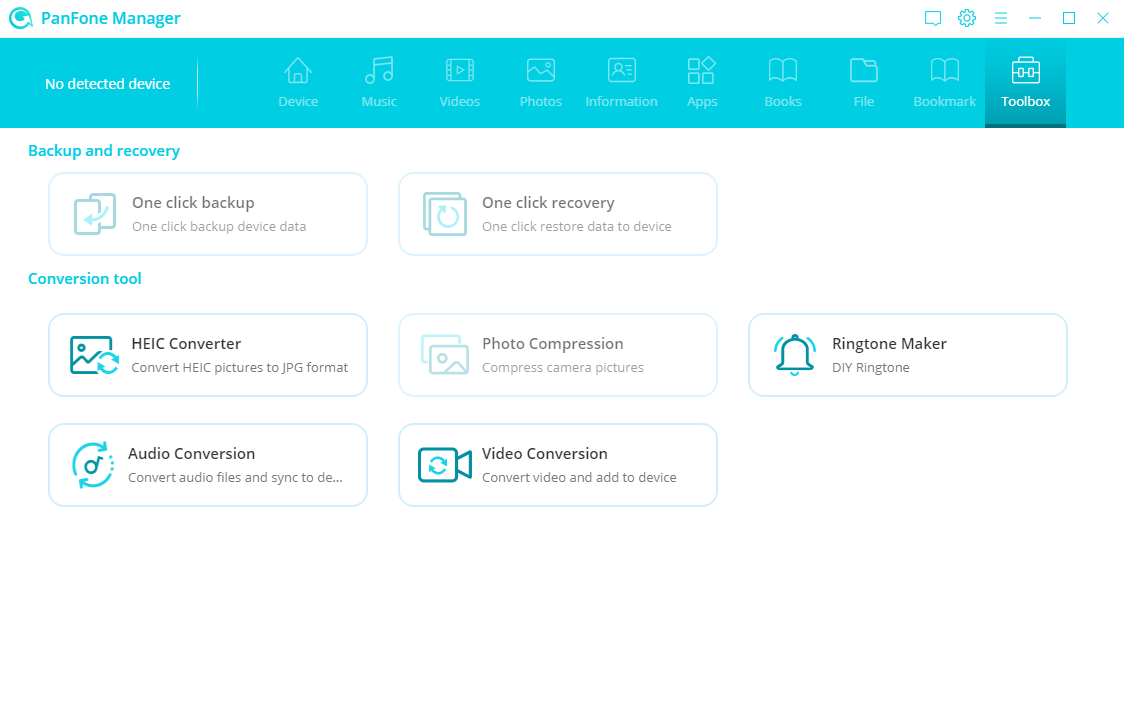Select the Toolbox tab label
The height and width of the screenshot is (715, 1124).
click(1026, 102)
